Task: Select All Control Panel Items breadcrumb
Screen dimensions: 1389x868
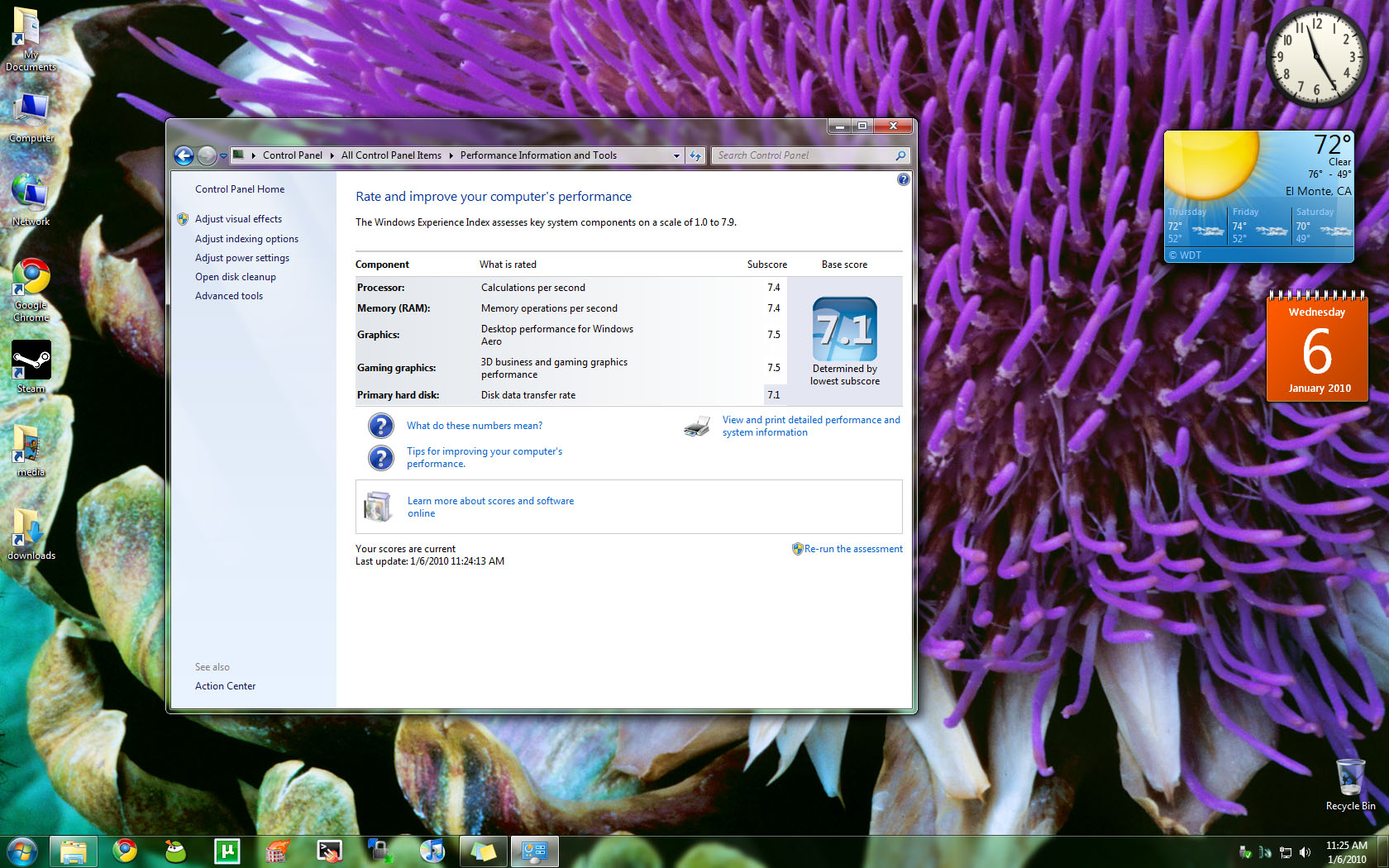Action: [391, 155]
